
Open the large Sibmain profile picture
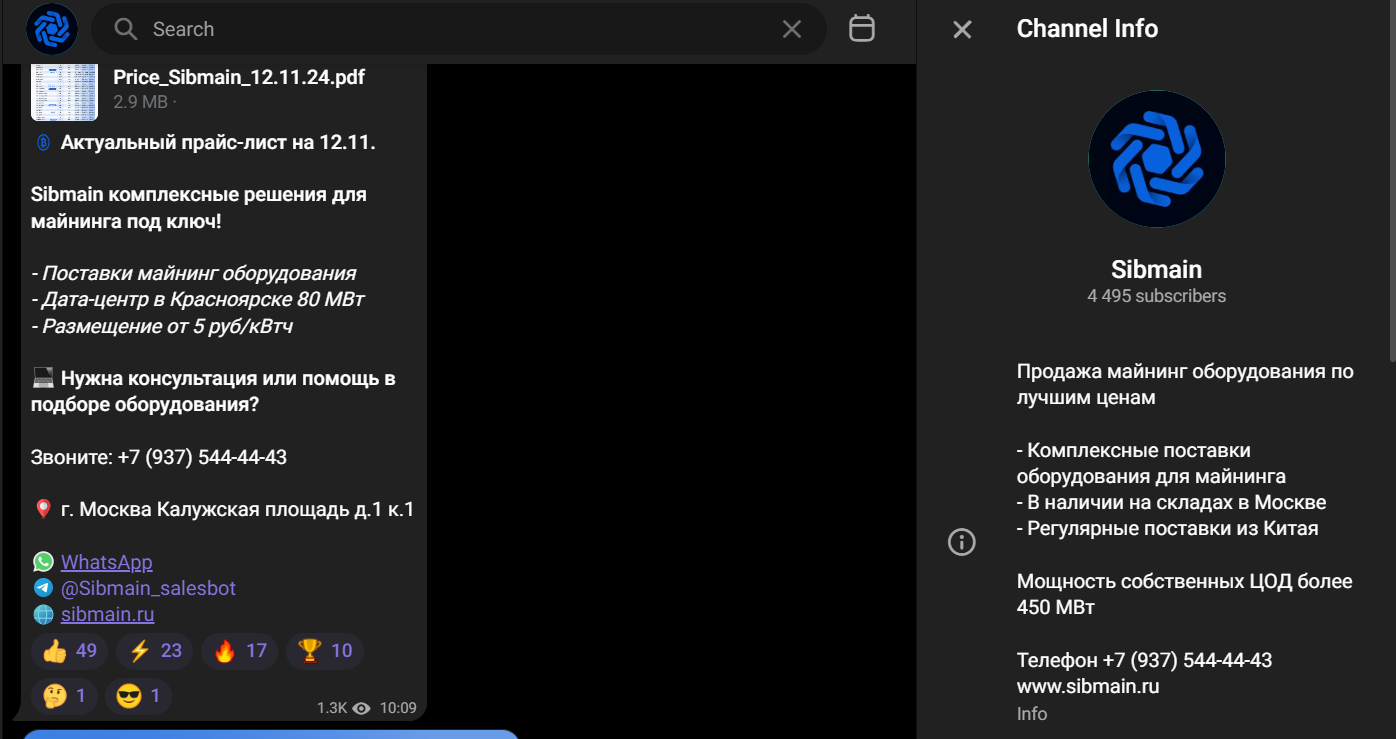tap(1157, 159)
